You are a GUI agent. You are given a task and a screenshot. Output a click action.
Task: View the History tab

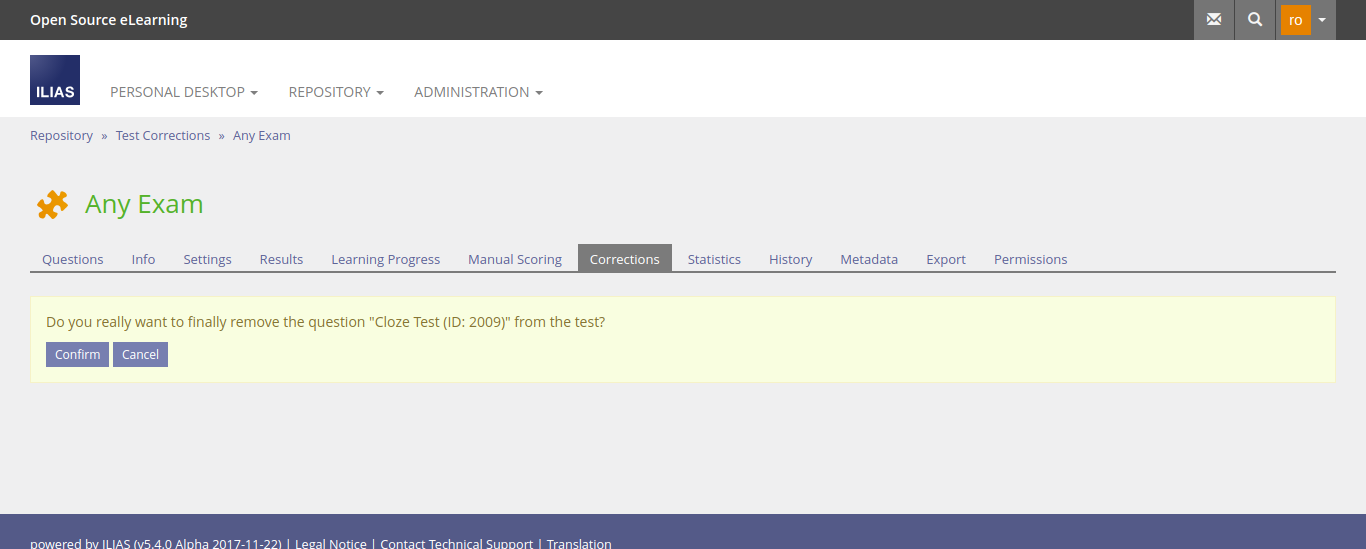[x=790, y=259]
